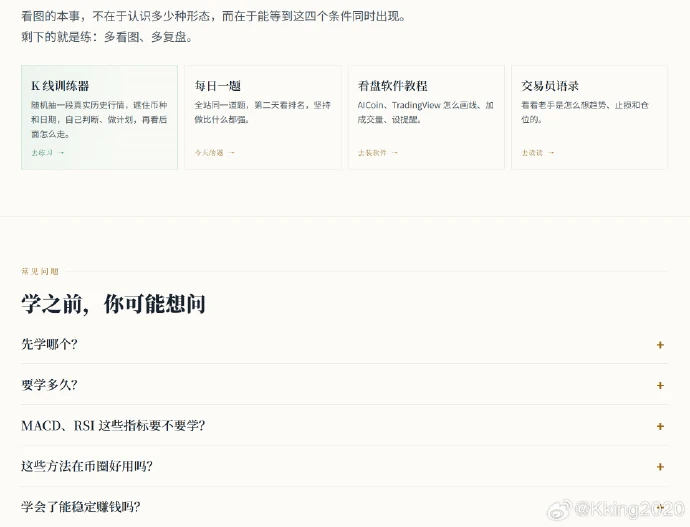Click the 看盘软件教程 description mentioning AICoin、TradingView
The image size is (690, 527).
(426, 112)
